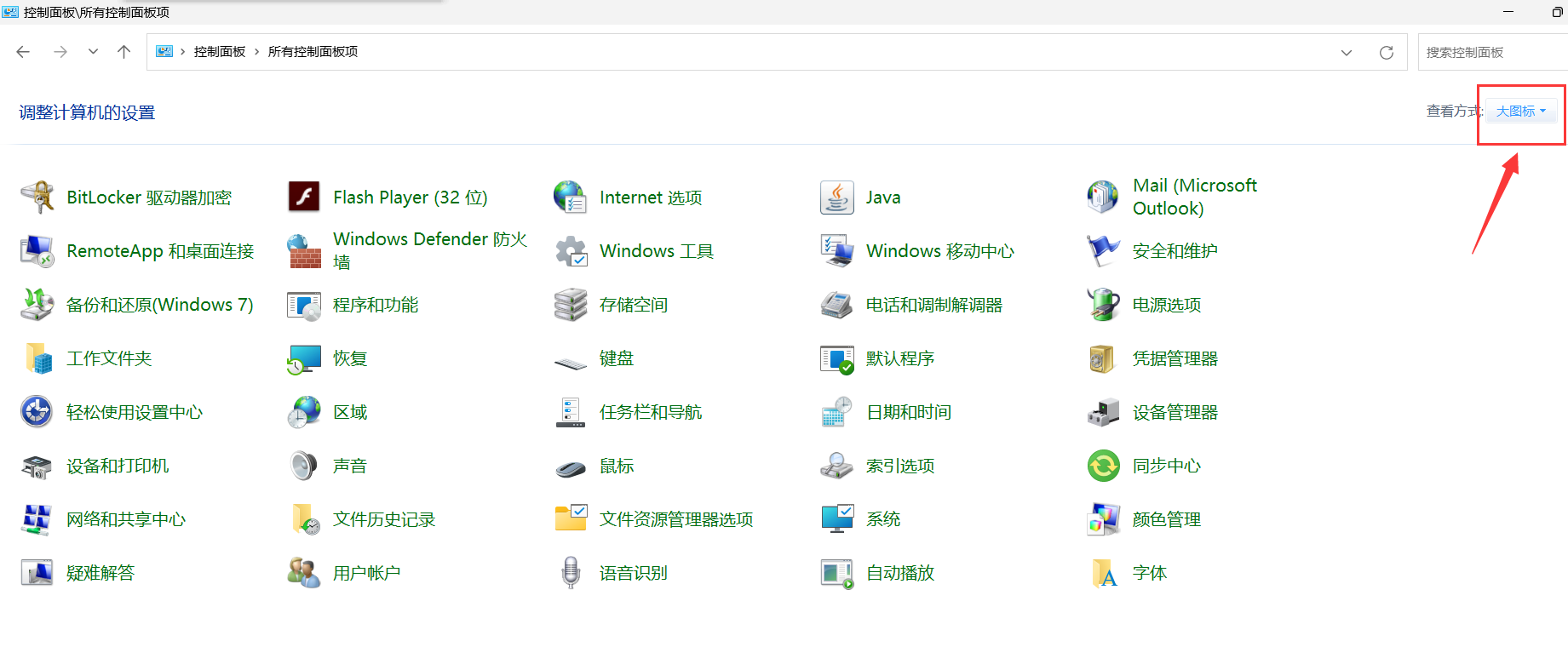Image resolution: width=1568 pixels, height=647 pixels.
Task: Select the 控制面板 breadcrumb item
Action: pyautogui.click(x=220, y=52)
